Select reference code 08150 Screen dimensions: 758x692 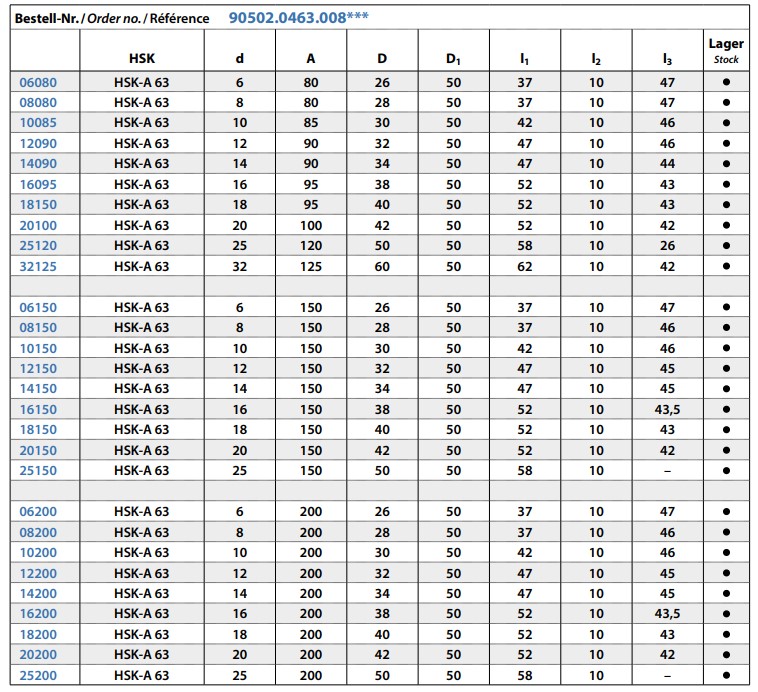[38, 328]
